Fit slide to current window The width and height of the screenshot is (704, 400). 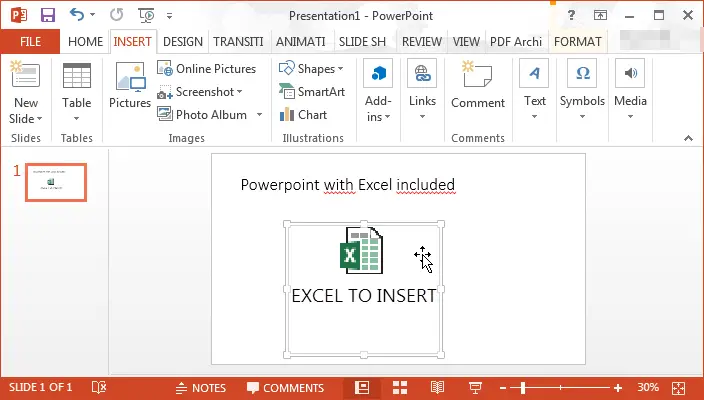tap(678, 388)
